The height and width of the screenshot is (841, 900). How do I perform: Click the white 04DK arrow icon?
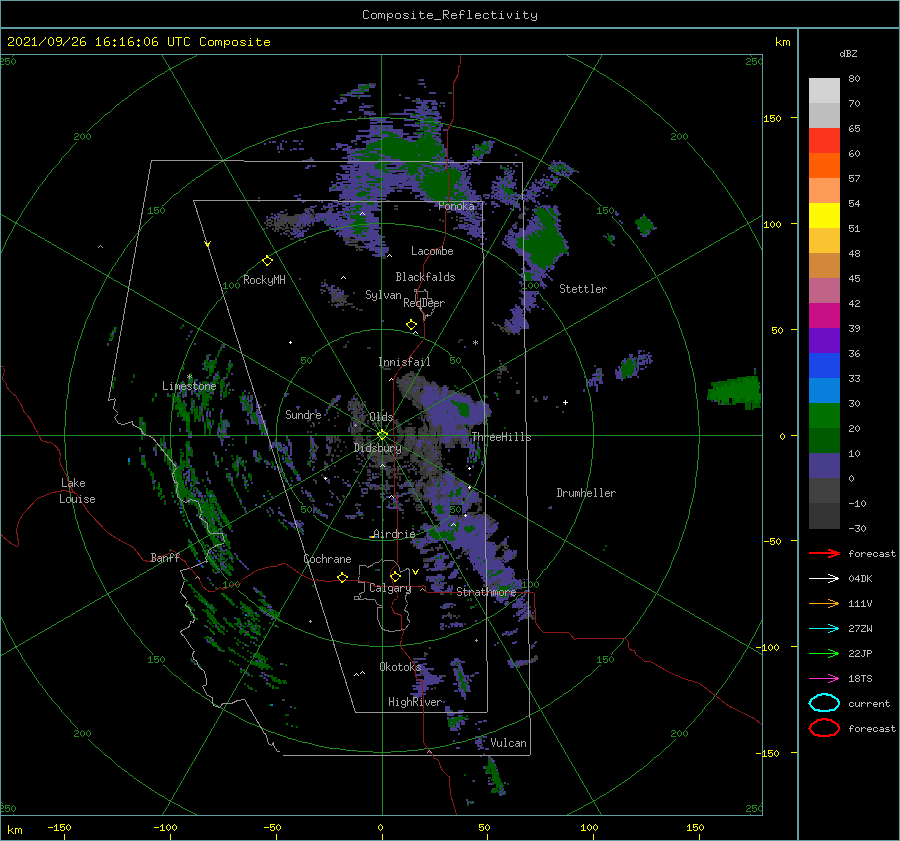(x=824, y=579)
